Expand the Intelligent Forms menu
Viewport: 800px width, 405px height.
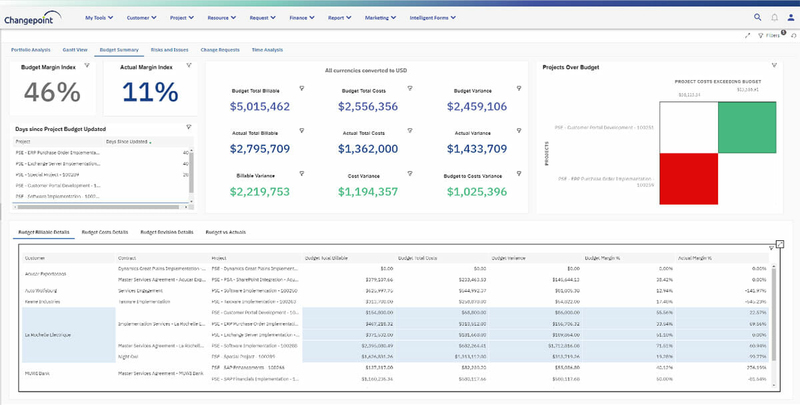click(x=432, y=17)
